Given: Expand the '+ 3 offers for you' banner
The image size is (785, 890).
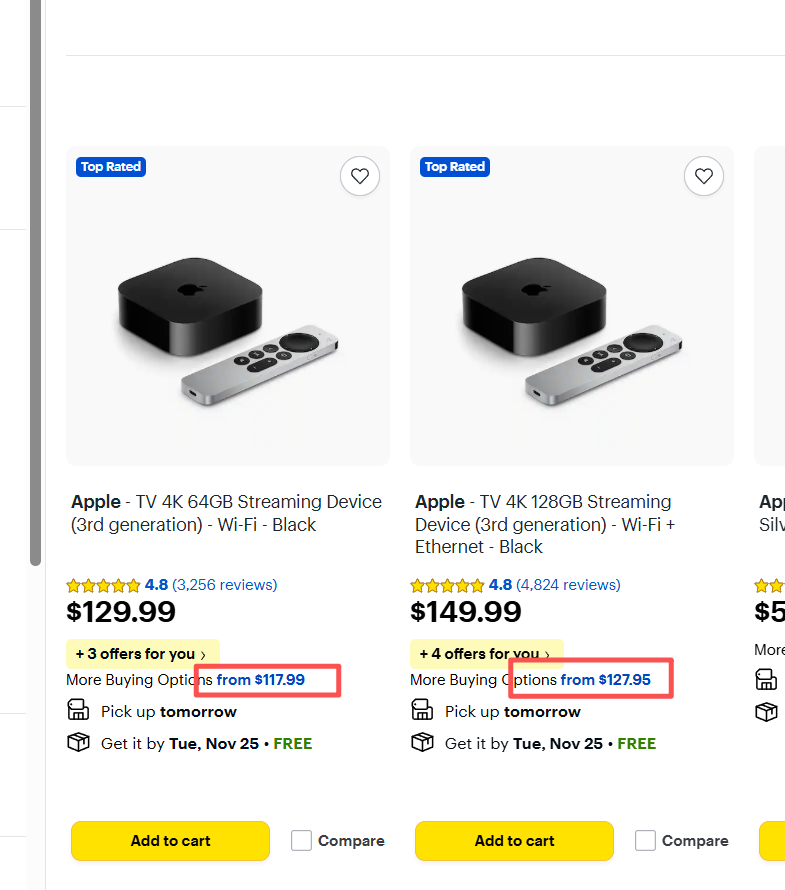Looking at the screenshot, I should pyautogui.click(x=142, y=654).
